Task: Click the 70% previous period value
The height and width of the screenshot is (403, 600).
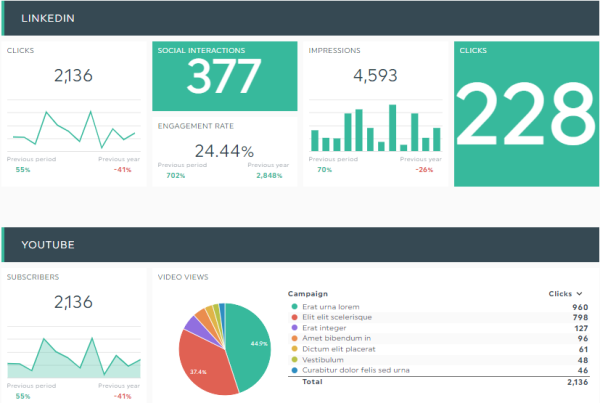Action: point(324,170)
